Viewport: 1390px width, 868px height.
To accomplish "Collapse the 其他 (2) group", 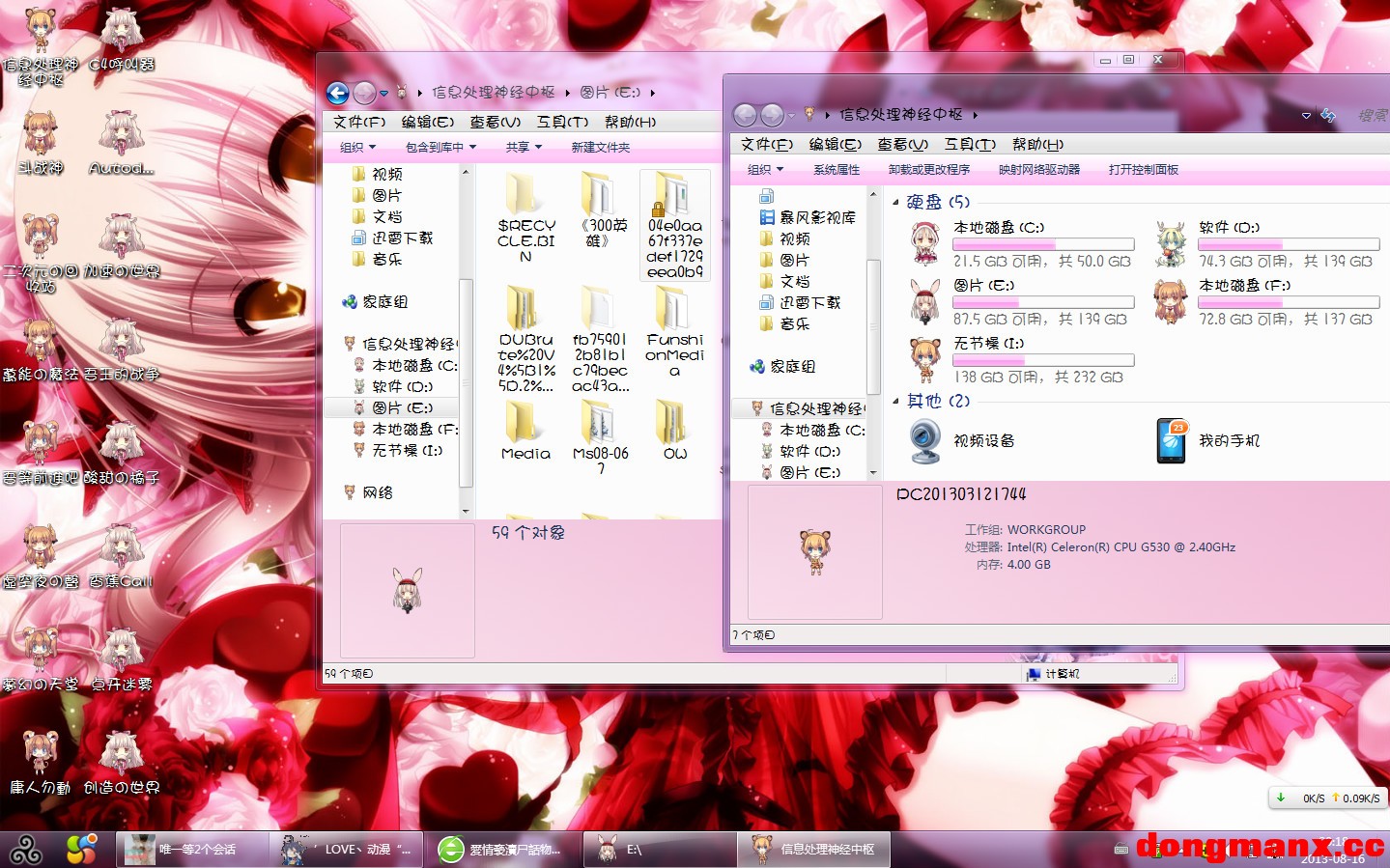I will tap(895, 402).
